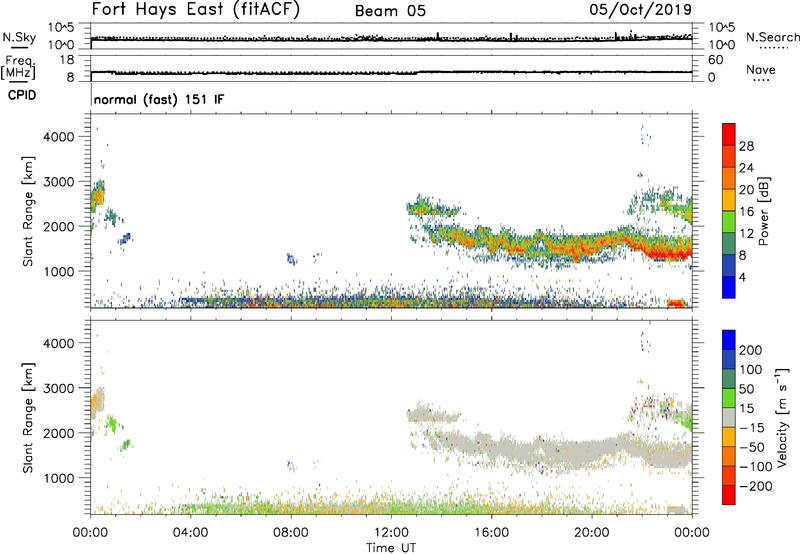Click the red -200 velocity colorbar swatch
The width and height of the screenshot is (800, 554).
pyautogui.click(x=729, y=495)
